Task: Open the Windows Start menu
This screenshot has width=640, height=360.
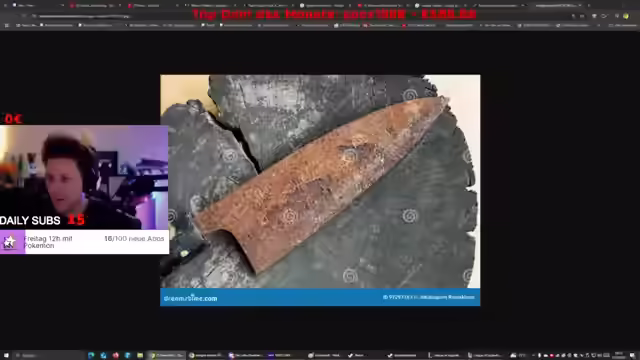Action: (x=6, y=356)
